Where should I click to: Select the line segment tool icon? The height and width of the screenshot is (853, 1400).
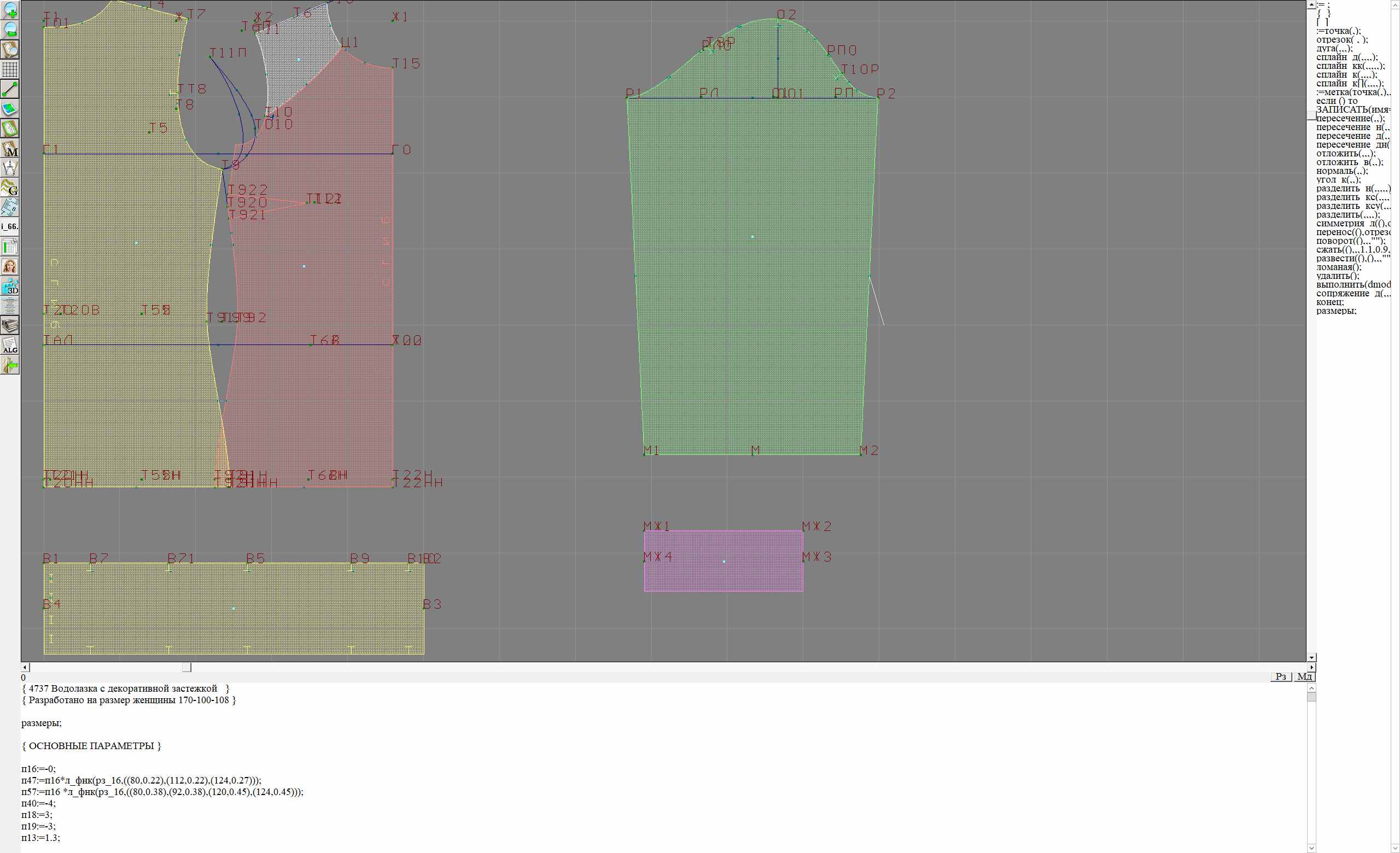click(x=10, y=89)
